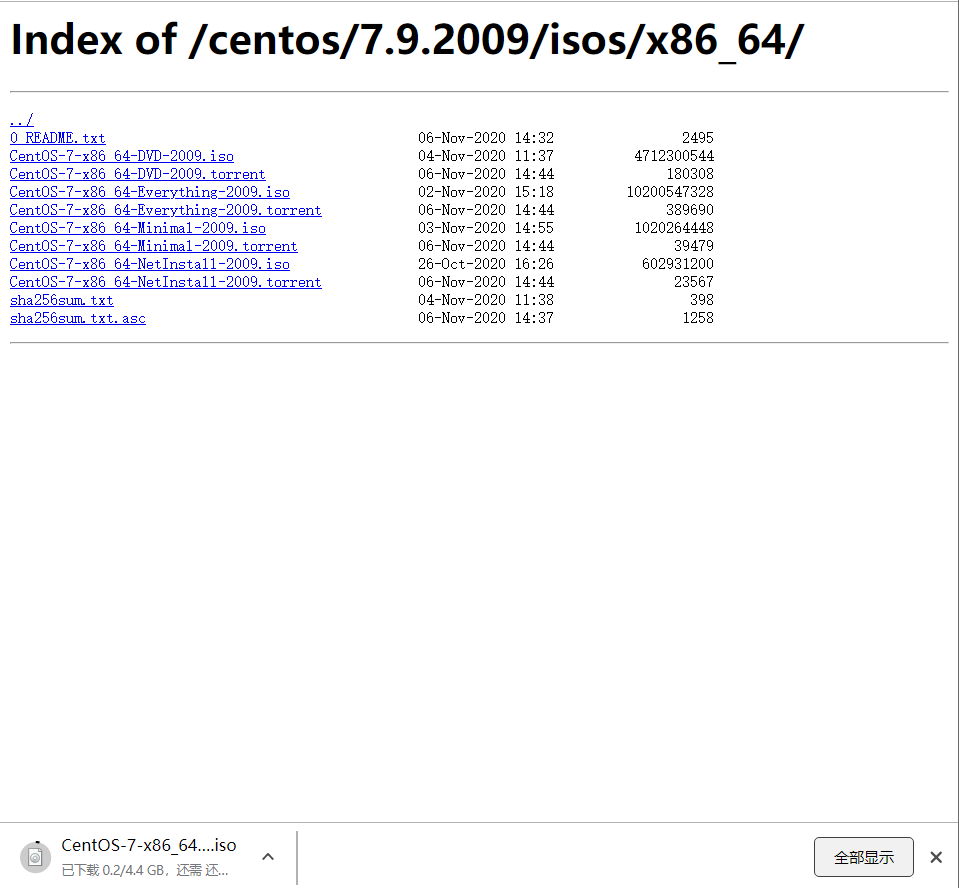Click the page heading Index of /centos/7.9.2009/isos/x86_64/
Viewport: 959px width, 888px height.
coord(407,41)
